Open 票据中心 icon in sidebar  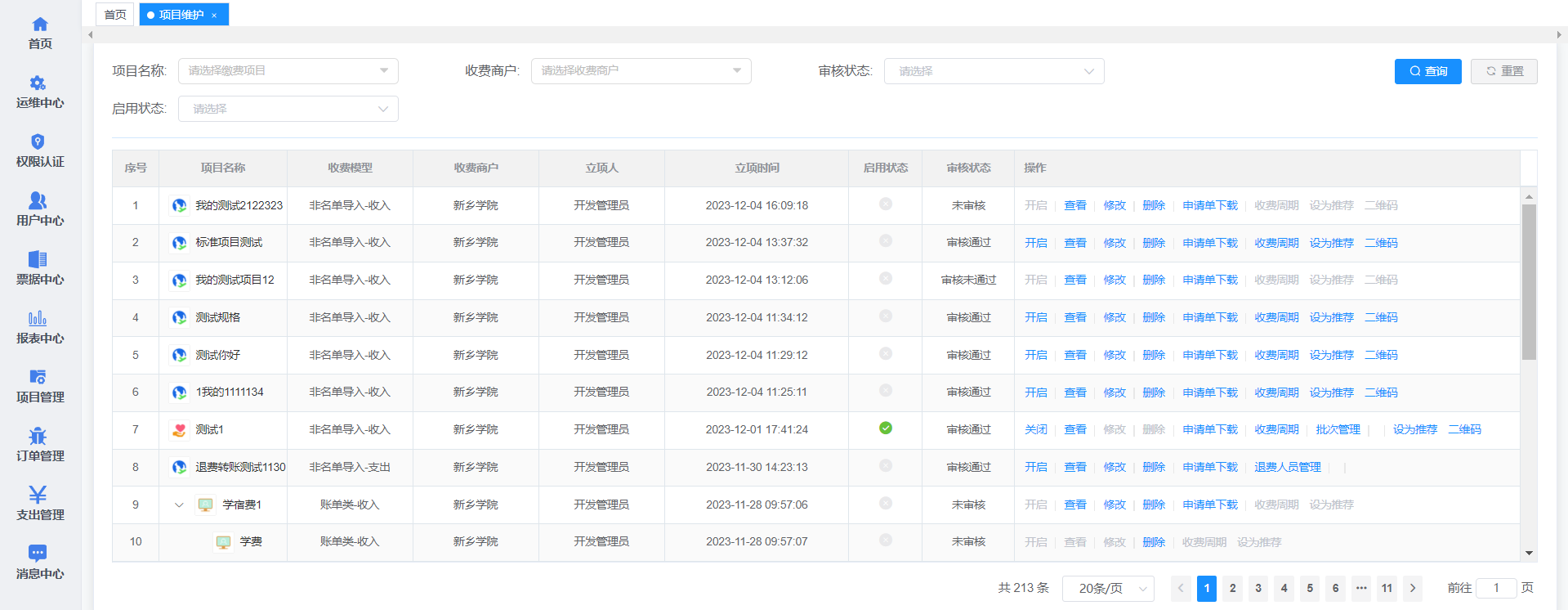pyautogui.click(x=38, y=259)
